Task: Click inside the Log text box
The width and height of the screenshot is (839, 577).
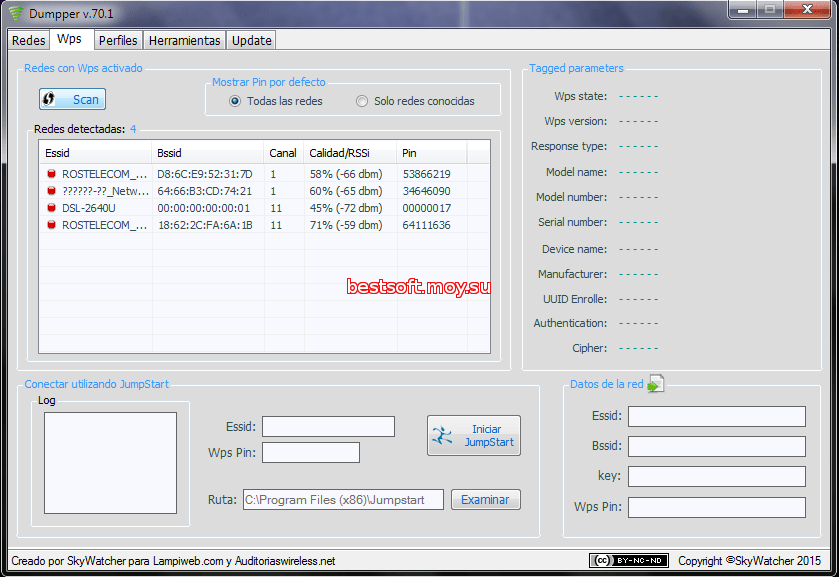Action: coord(110,462)
